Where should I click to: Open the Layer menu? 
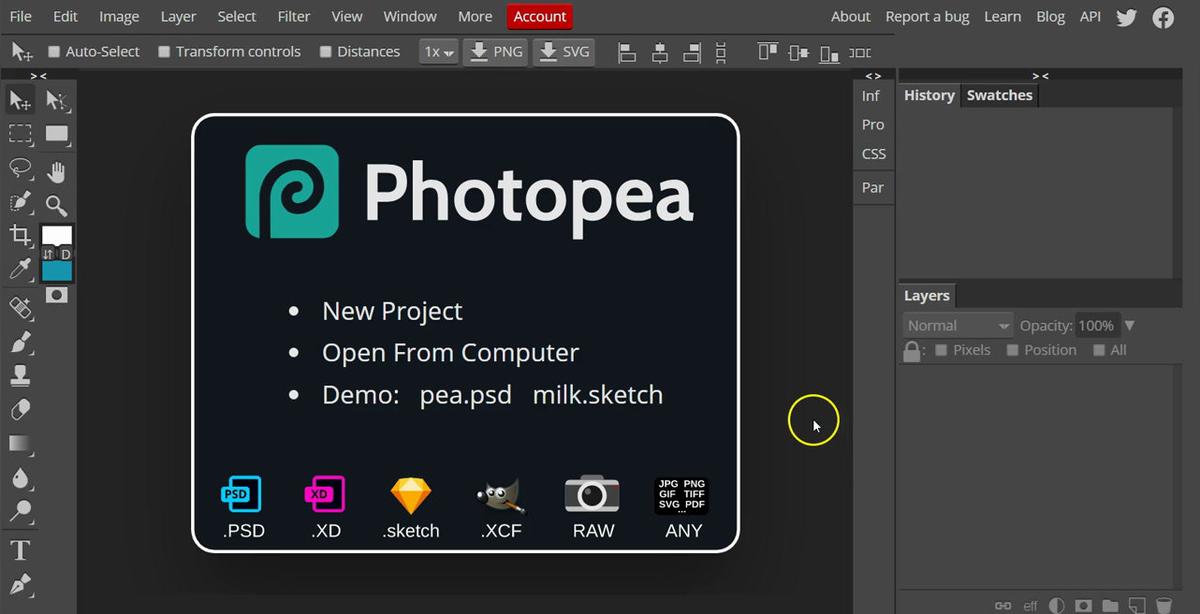point(178,16)
